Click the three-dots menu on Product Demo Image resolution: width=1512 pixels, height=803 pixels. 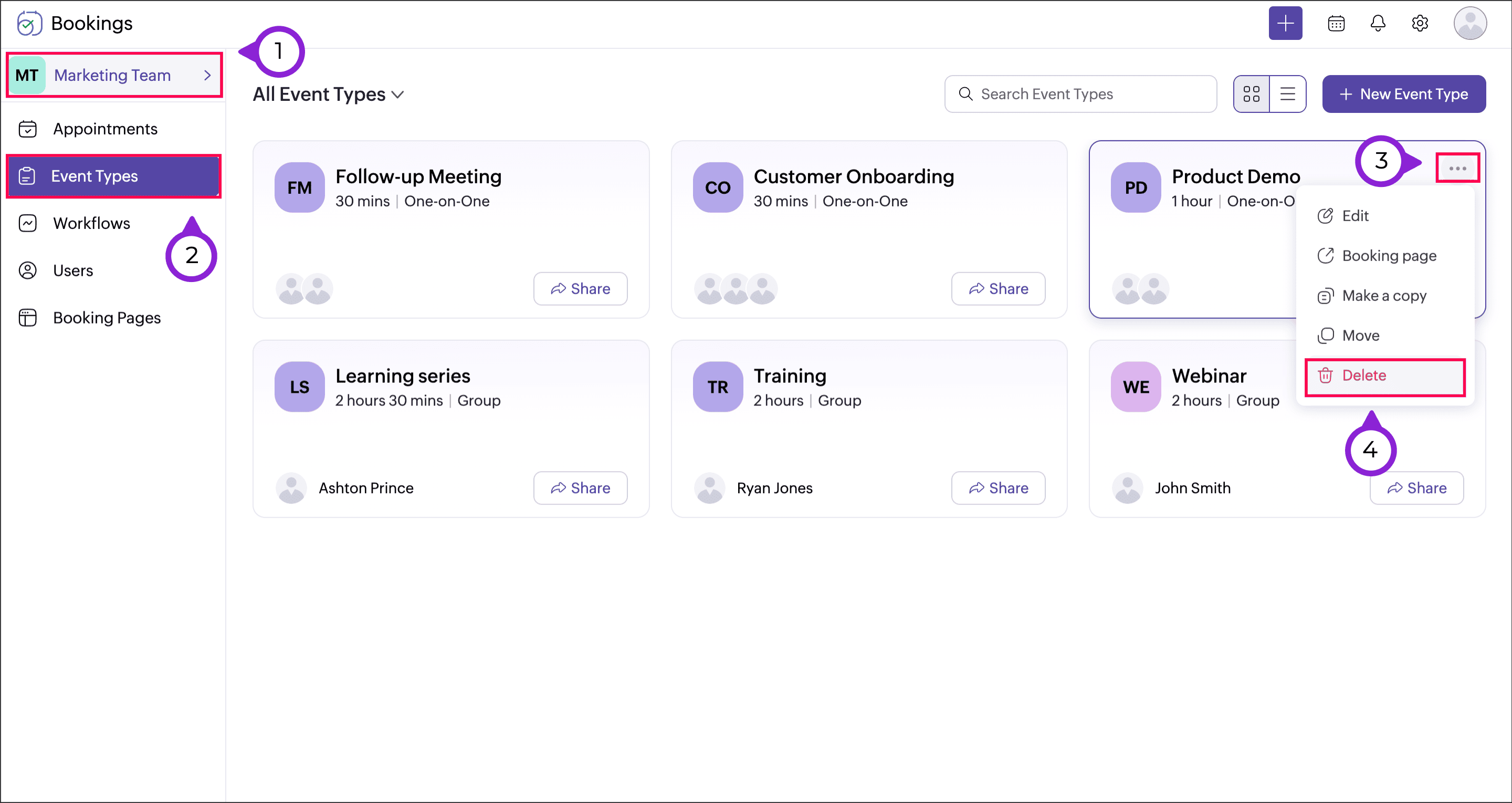(1457, 169)
